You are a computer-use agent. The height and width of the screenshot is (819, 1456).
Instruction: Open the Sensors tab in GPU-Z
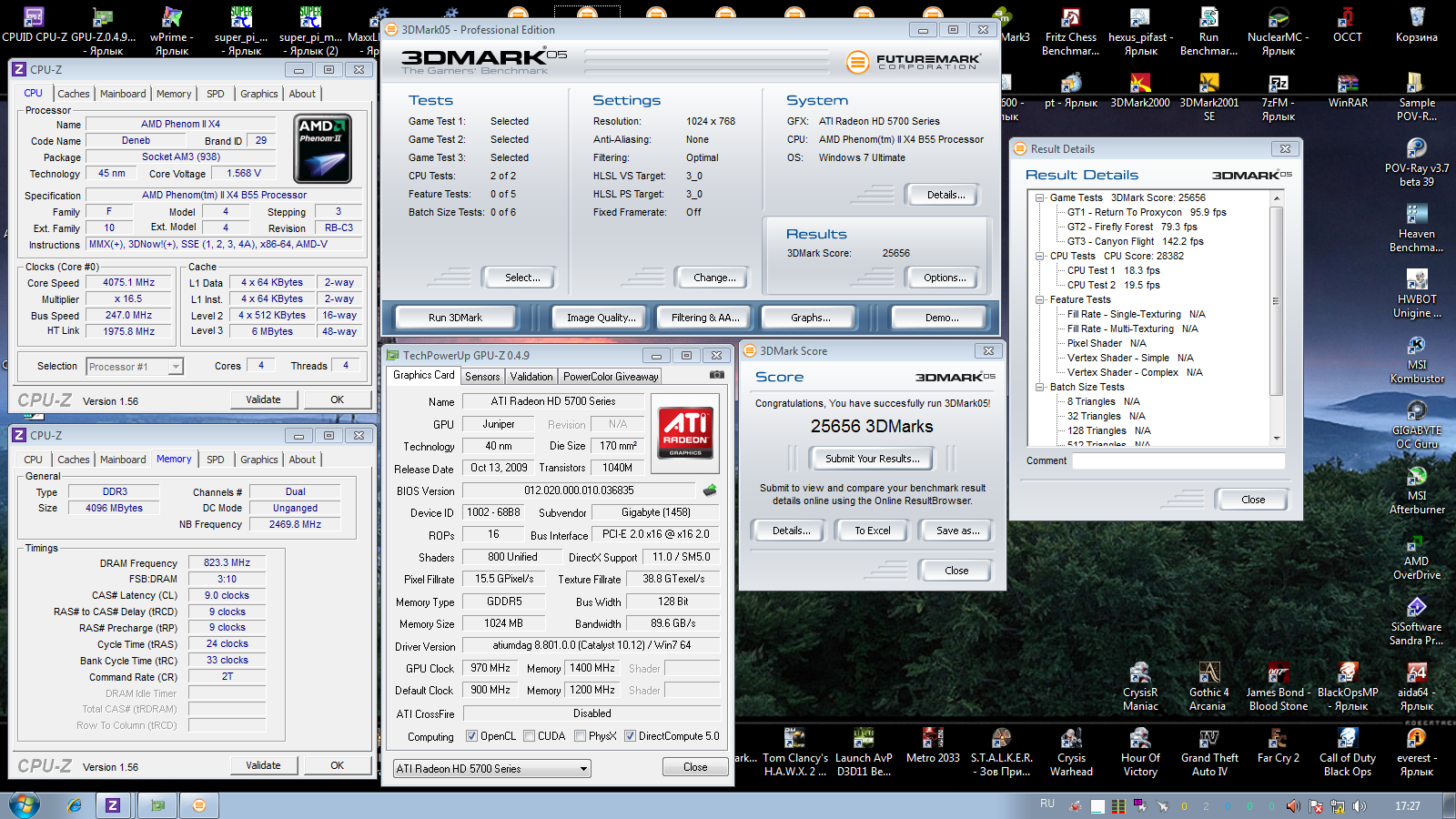click(x=482, y=377)
